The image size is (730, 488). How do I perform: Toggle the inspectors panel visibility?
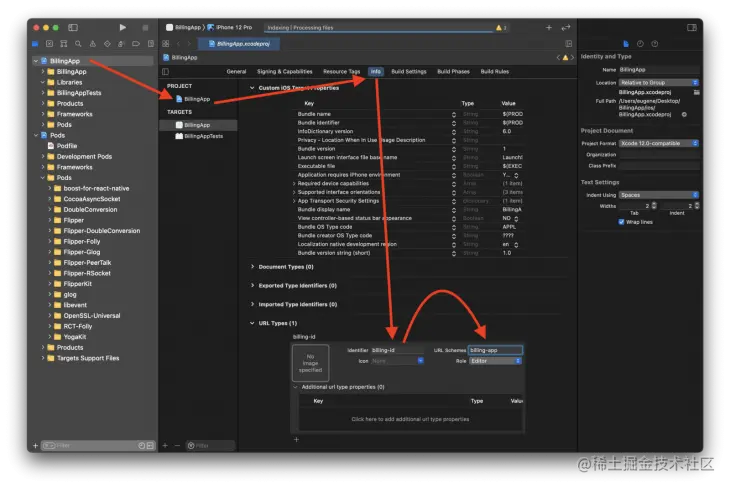coord(692,27)
